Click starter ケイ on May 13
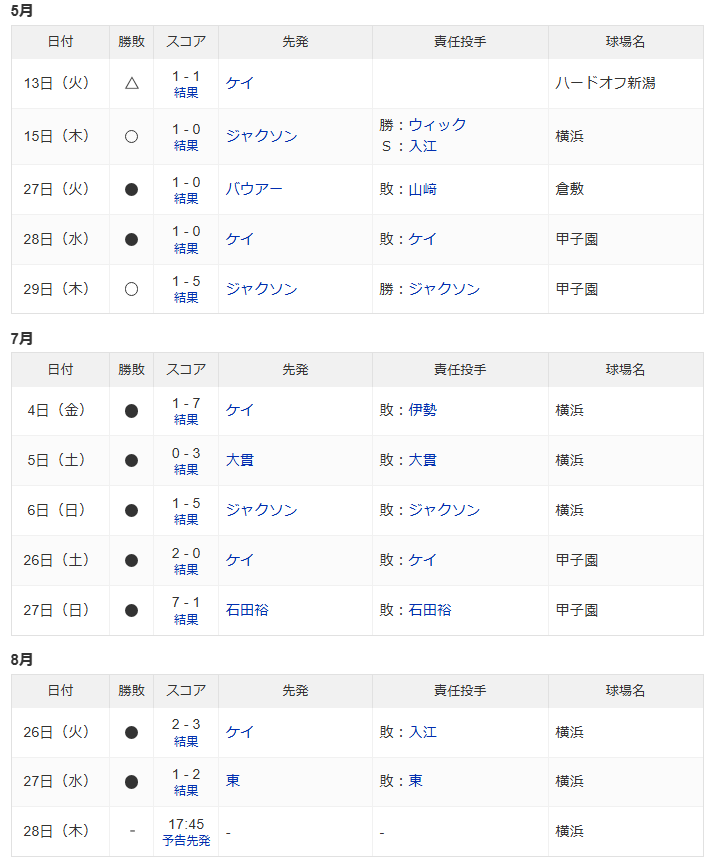706x858 pixels. [x=240, y=83]
